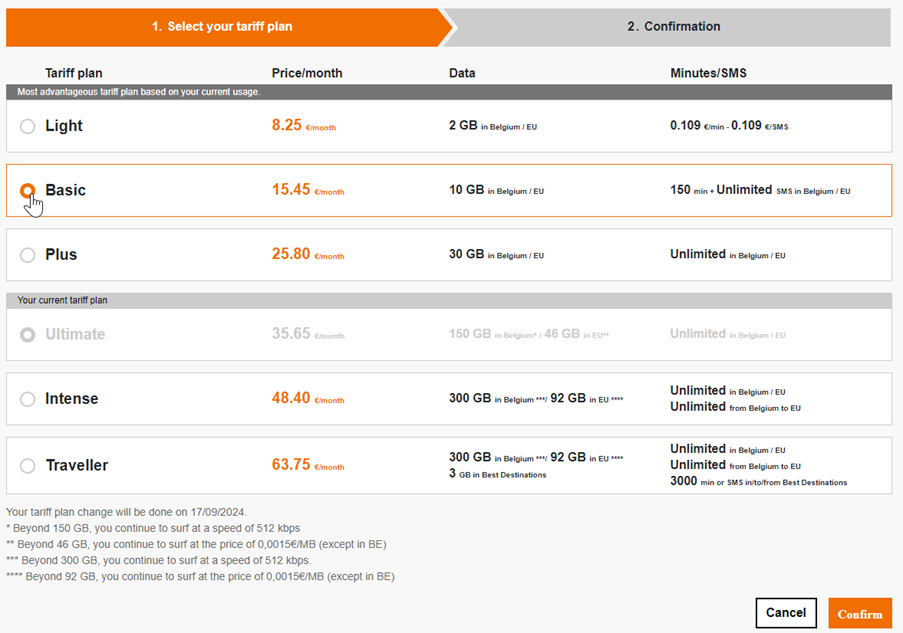
Task: Open the Select your tariff plan step
Action: coord(222,27)
